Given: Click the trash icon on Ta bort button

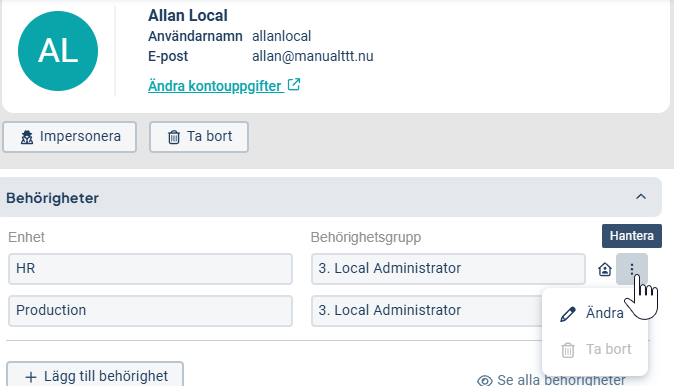Looking at the screenshot, I should click(x=174, y=137).
